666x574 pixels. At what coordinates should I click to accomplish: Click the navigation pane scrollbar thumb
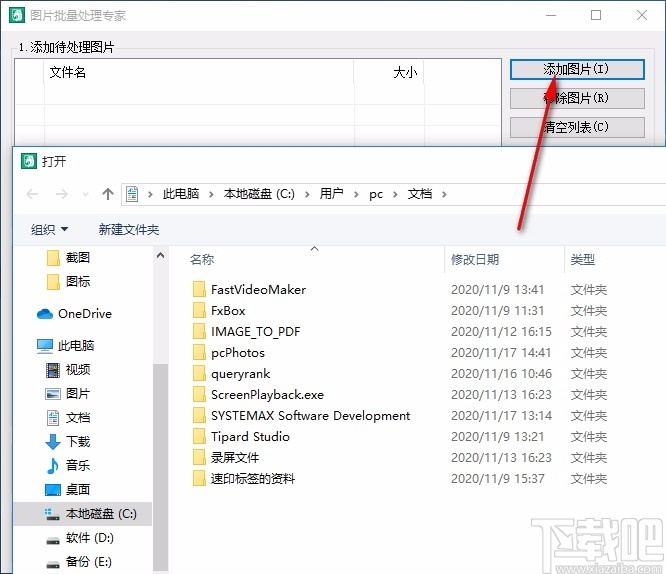point(161,467)
